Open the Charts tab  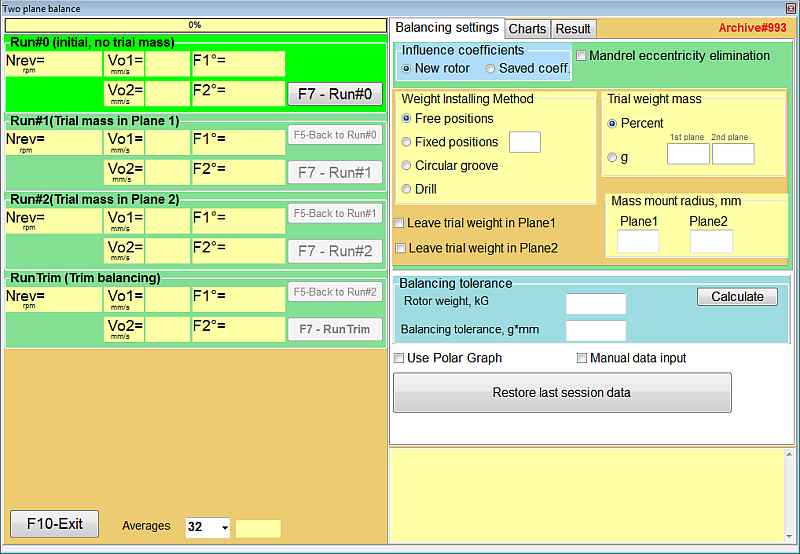[527, 29]
